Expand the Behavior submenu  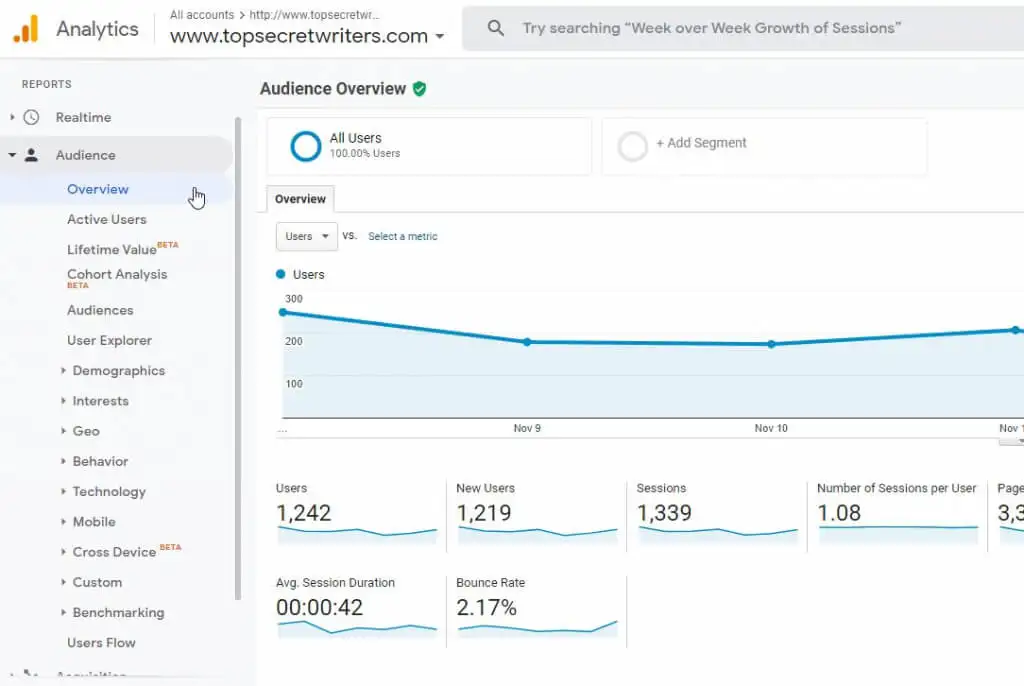tap(63, 461)
